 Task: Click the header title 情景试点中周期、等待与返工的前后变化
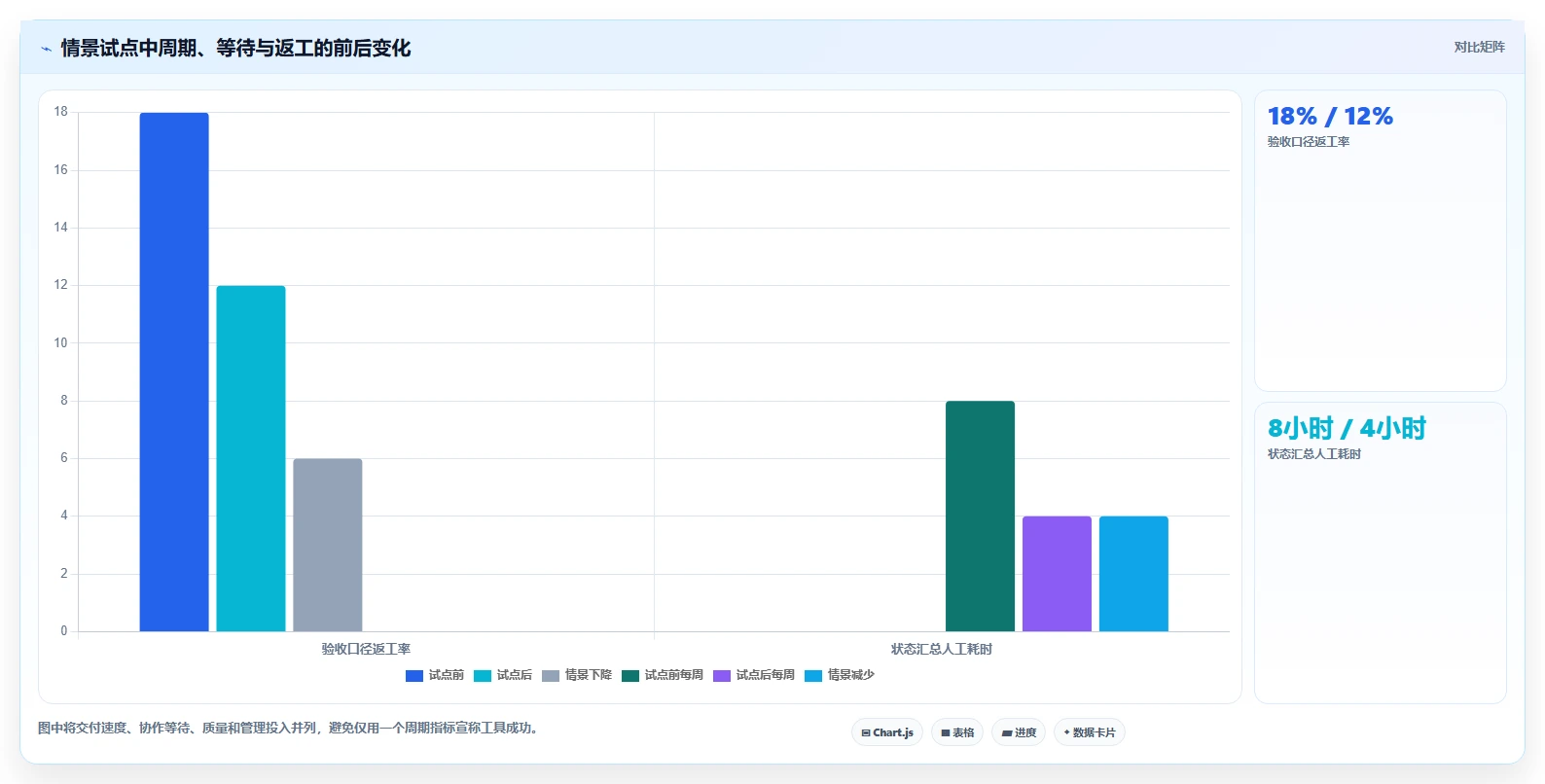point(235,49)
